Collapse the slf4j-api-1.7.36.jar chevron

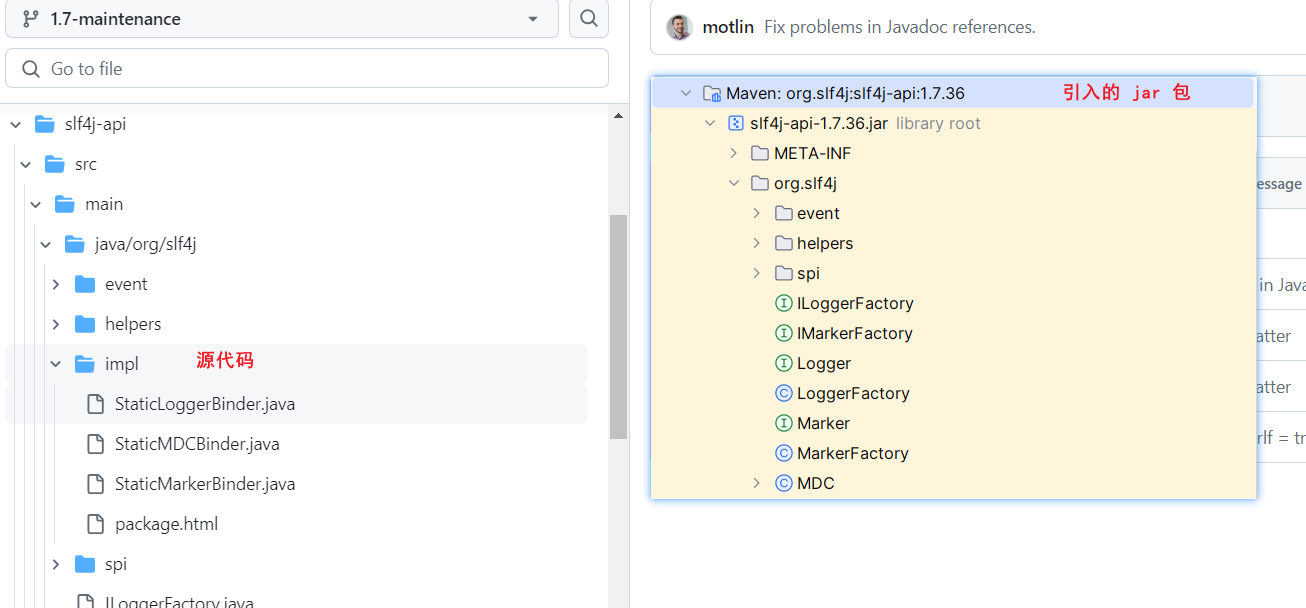pos(710,123)
